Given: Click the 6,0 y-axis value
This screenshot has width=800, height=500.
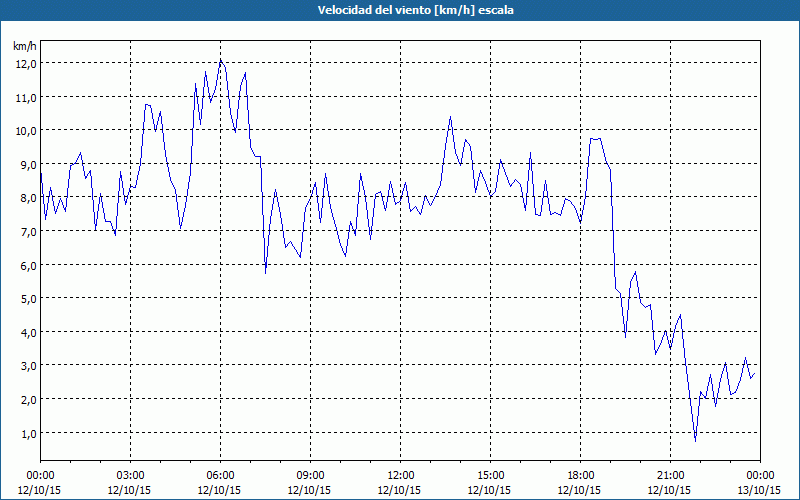Looking at the screenshot, I should pyautogui.click(x=28, y=265).
